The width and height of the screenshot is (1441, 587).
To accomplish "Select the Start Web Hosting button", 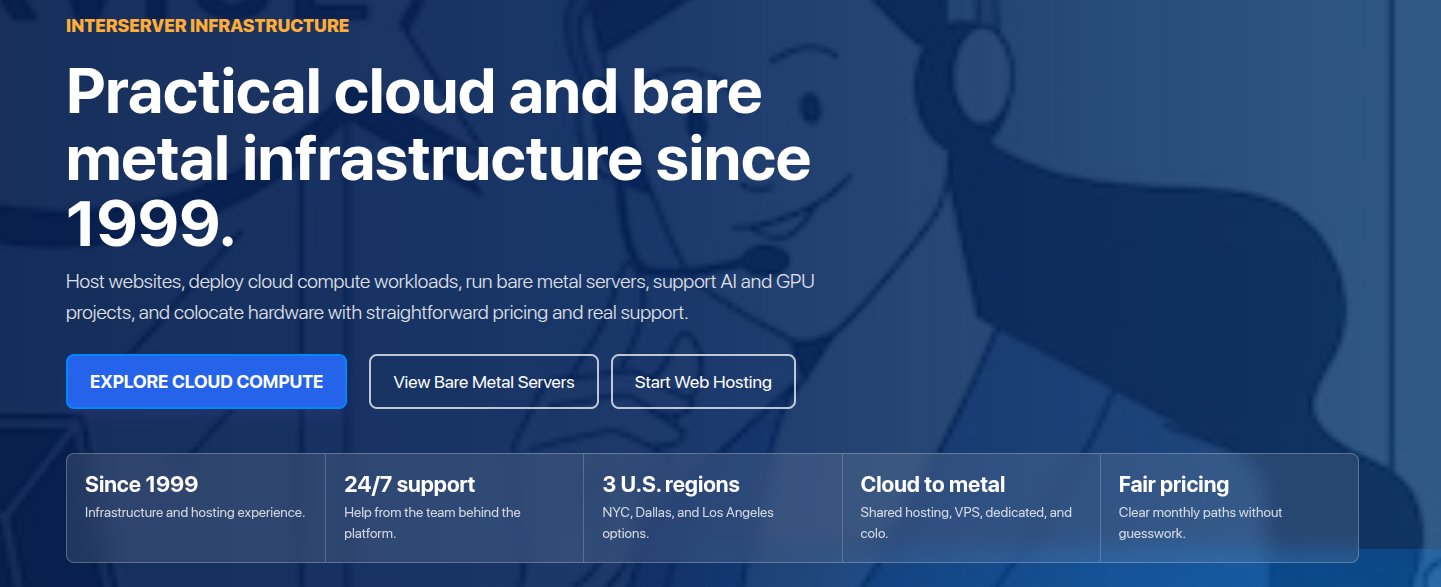I will pos(703,382).
